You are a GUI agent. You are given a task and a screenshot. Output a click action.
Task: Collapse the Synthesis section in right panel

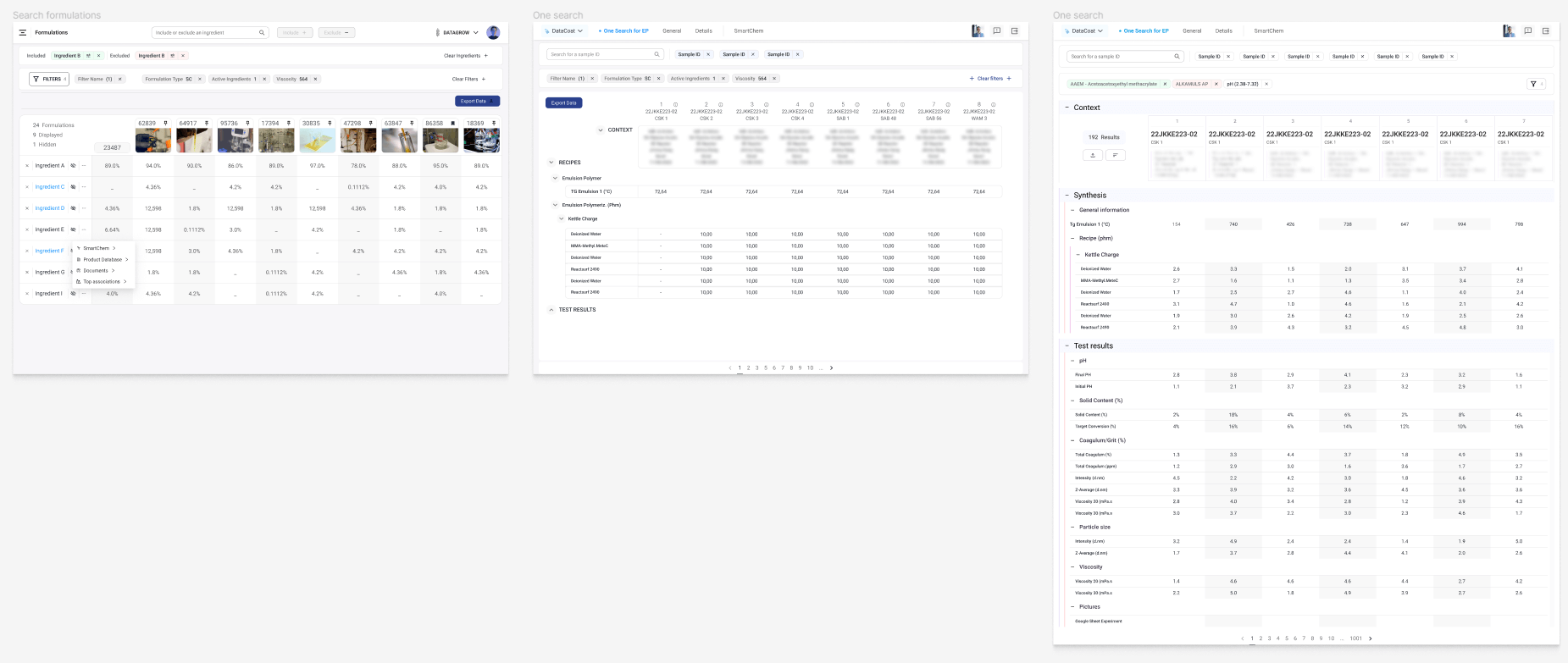[1067, 196]
